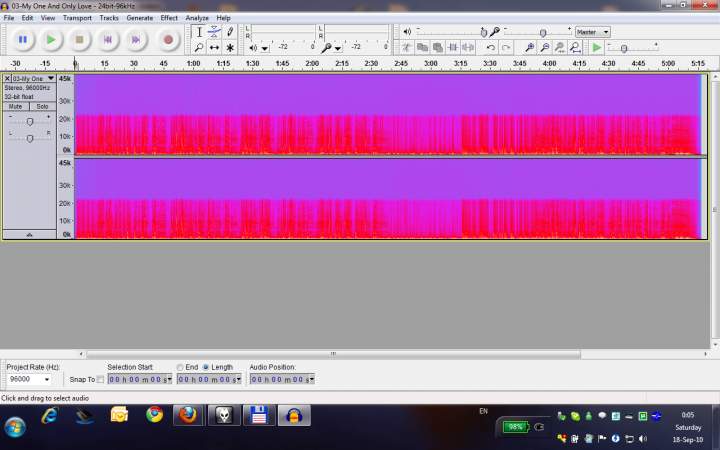Click the Trim audio icon
The image size is (720, 450).
point(452,47)
